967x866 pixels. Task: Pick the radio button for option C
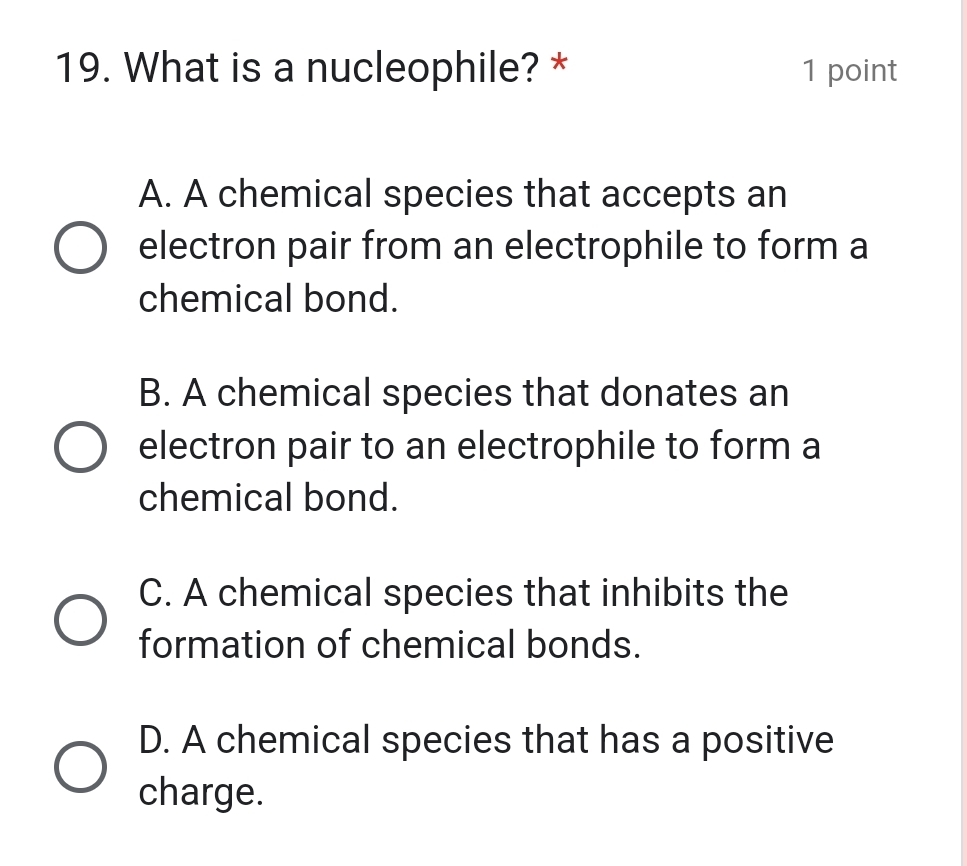click(79, 620)
